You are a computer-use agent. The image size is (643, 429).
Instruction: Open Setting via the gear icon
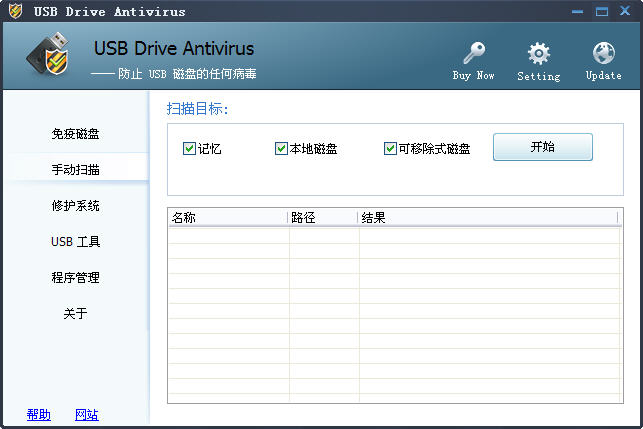[x=538, y=54]
